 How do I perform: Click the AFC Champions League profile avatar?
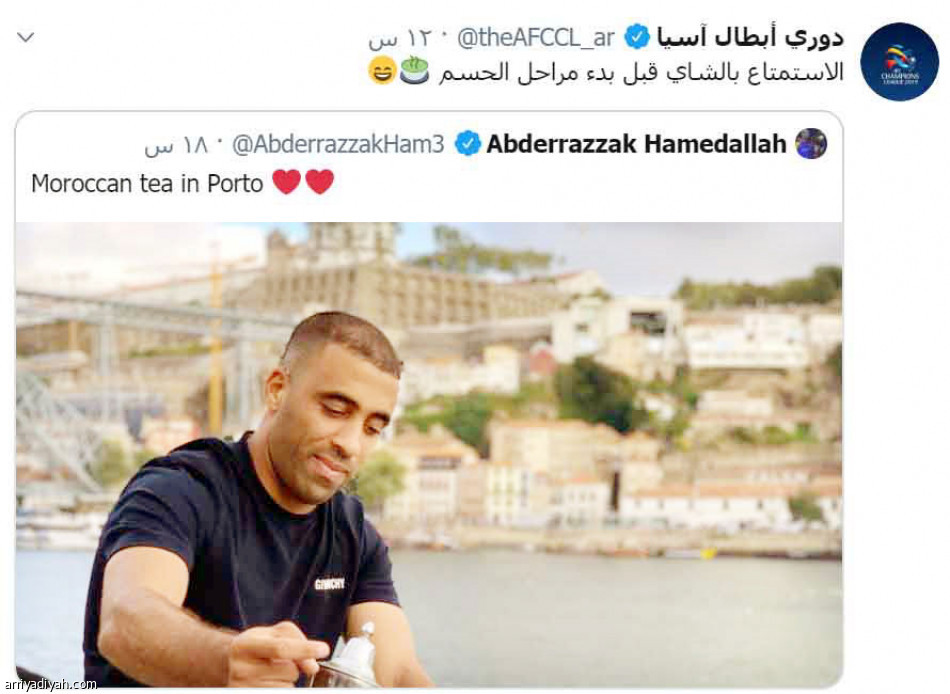[x=899, y=62]
